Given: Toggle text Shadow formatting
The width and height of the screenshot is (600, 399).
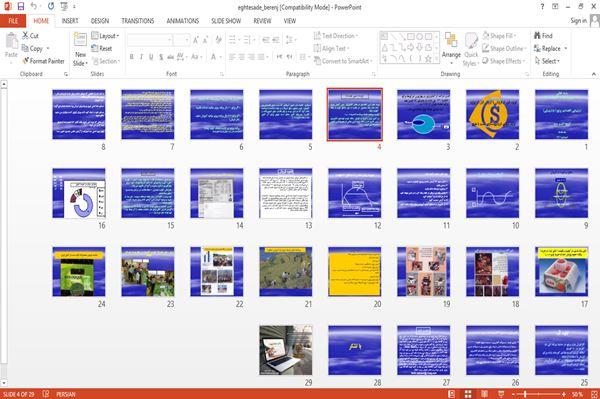Looking at the screenshot, I should (x=161, y=57).
